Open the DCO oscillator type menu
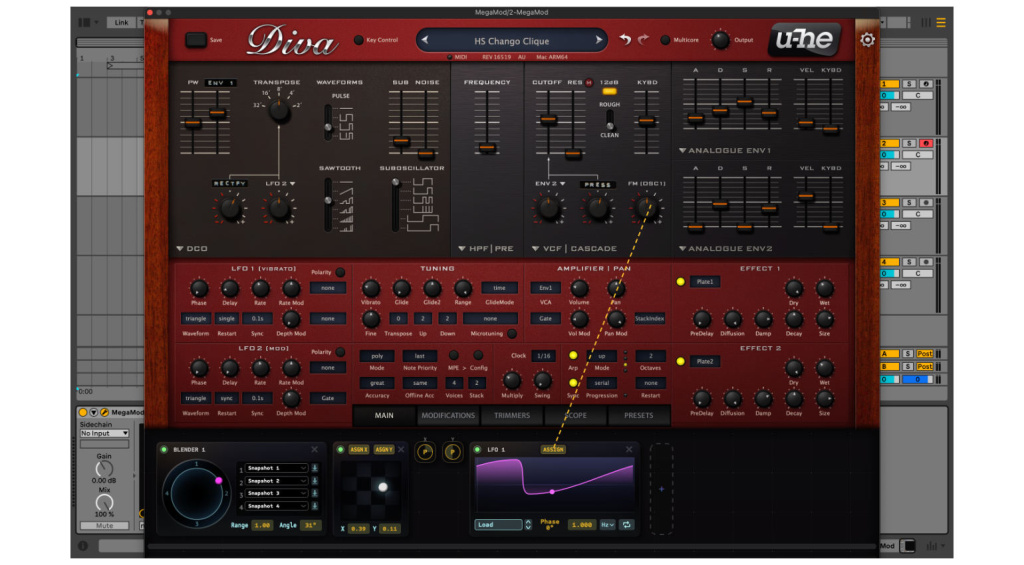The height and width of the screenshot is (565, 1024). coord(192,249)
